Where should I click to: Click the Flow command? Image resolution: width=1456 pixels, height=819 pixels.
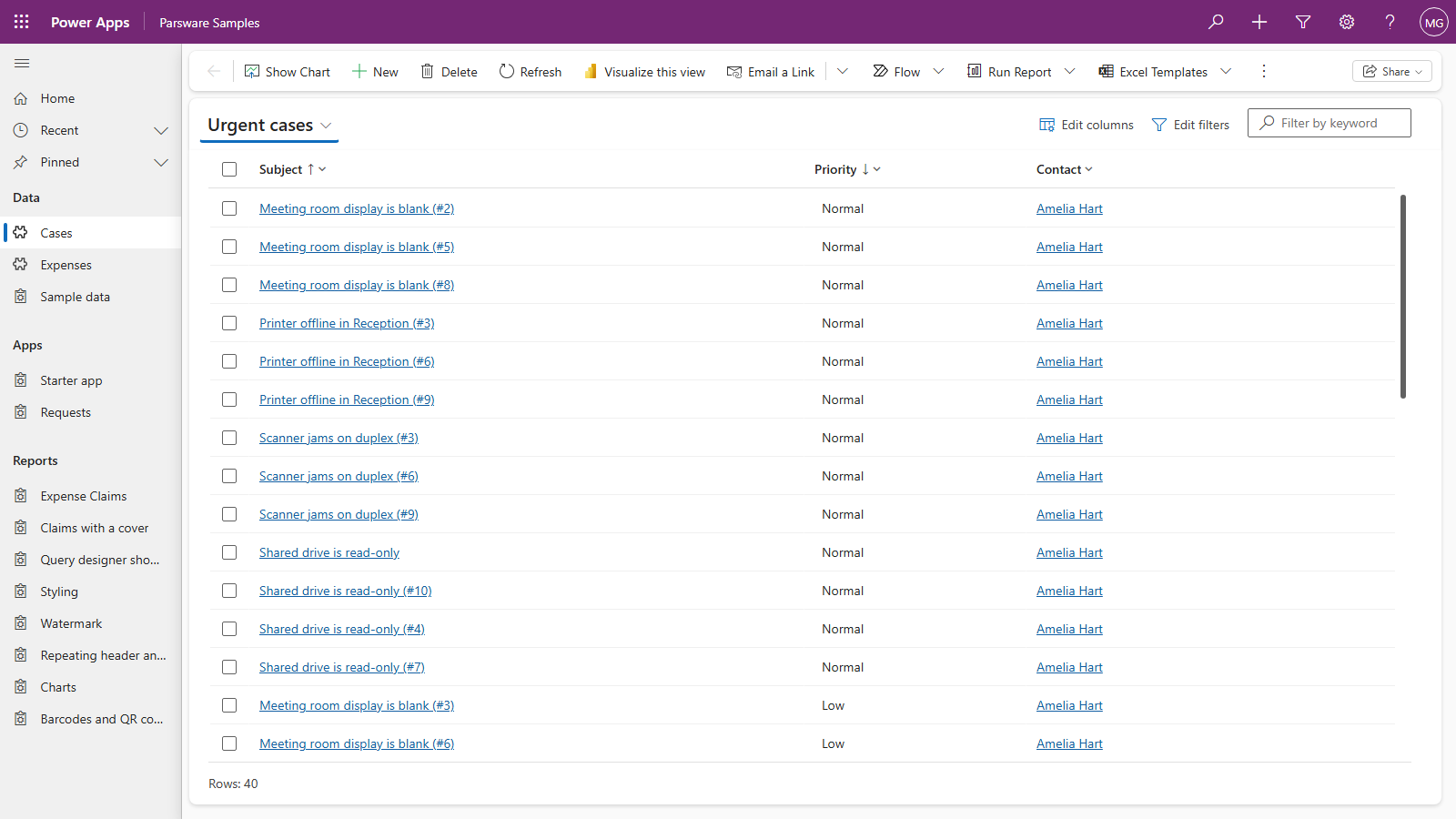tap(896, 72)
